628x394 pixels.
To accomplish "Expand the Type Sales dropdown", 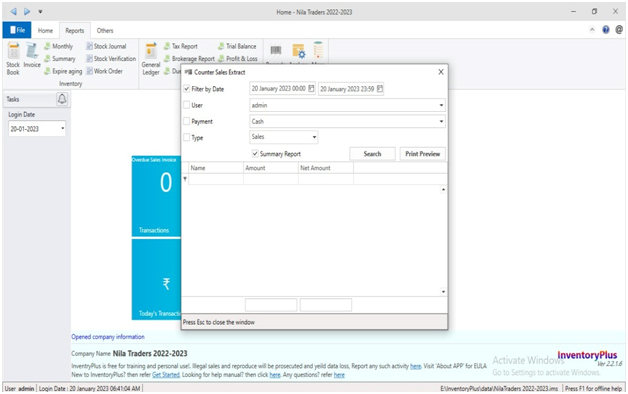I will click(x=314, y=137).
